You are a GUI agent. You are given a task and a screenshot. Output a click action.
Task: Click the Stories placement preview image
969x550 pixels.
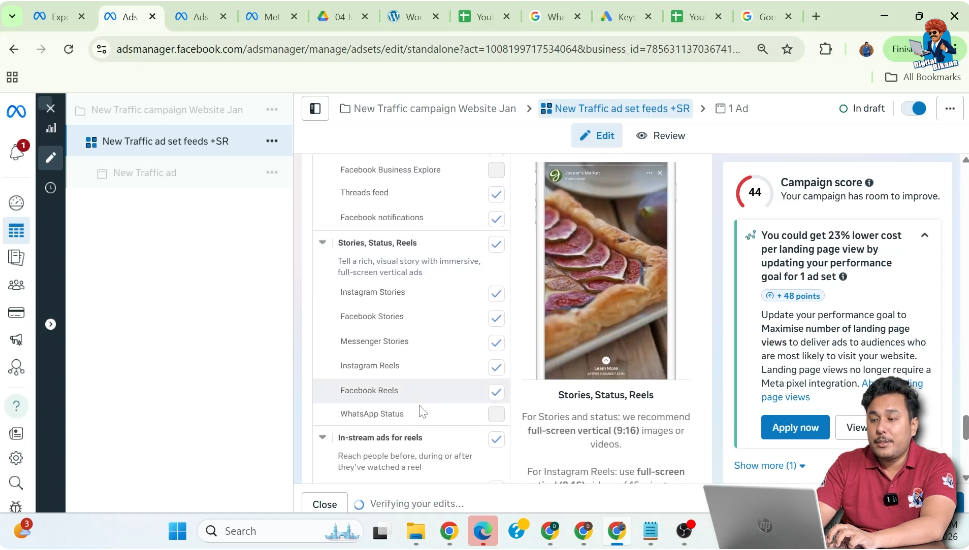(x=606, y=271)
